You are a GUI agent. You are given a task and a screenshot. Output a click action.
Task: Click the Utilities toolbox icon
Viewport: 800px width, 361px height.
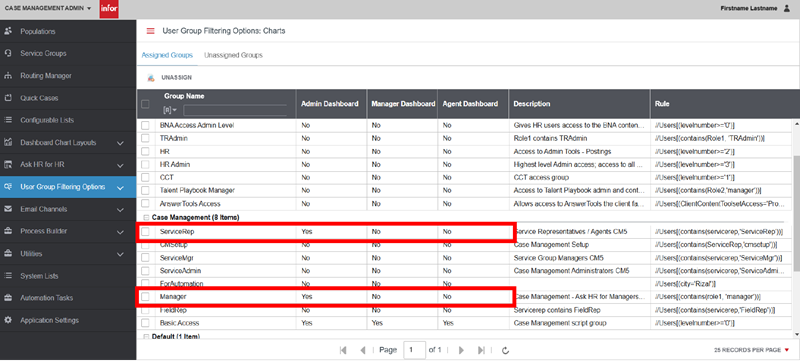(8, 253)
